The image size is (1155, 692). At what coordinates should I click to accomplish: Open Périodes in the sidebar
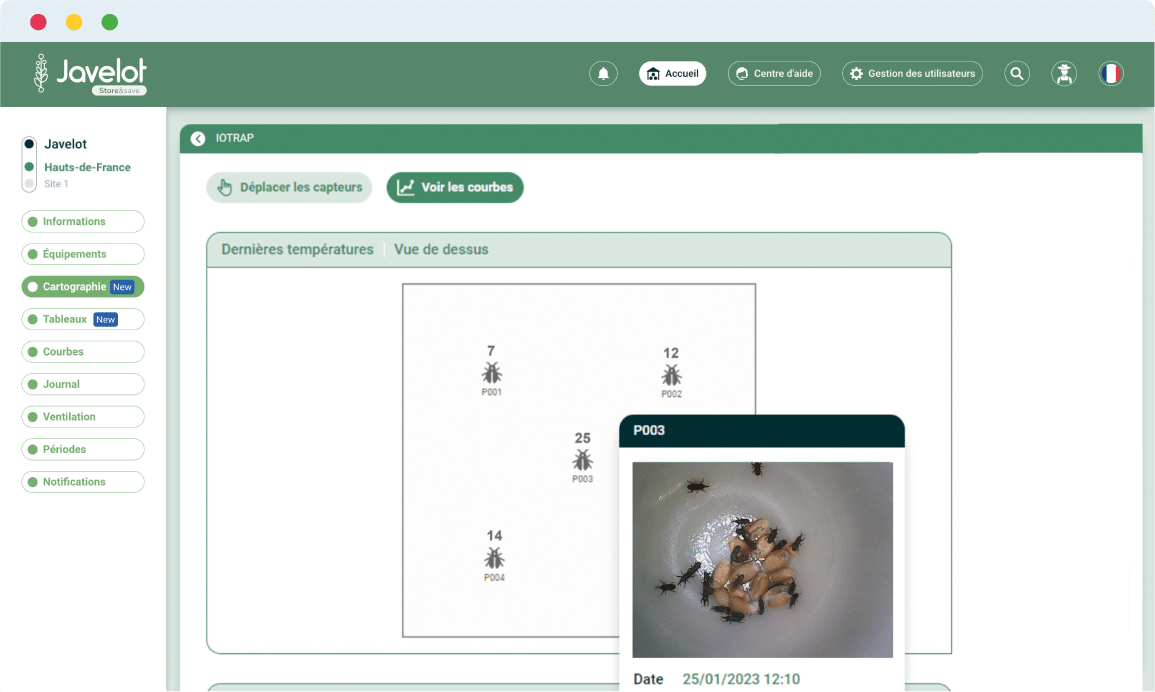(x=83, y=449)
